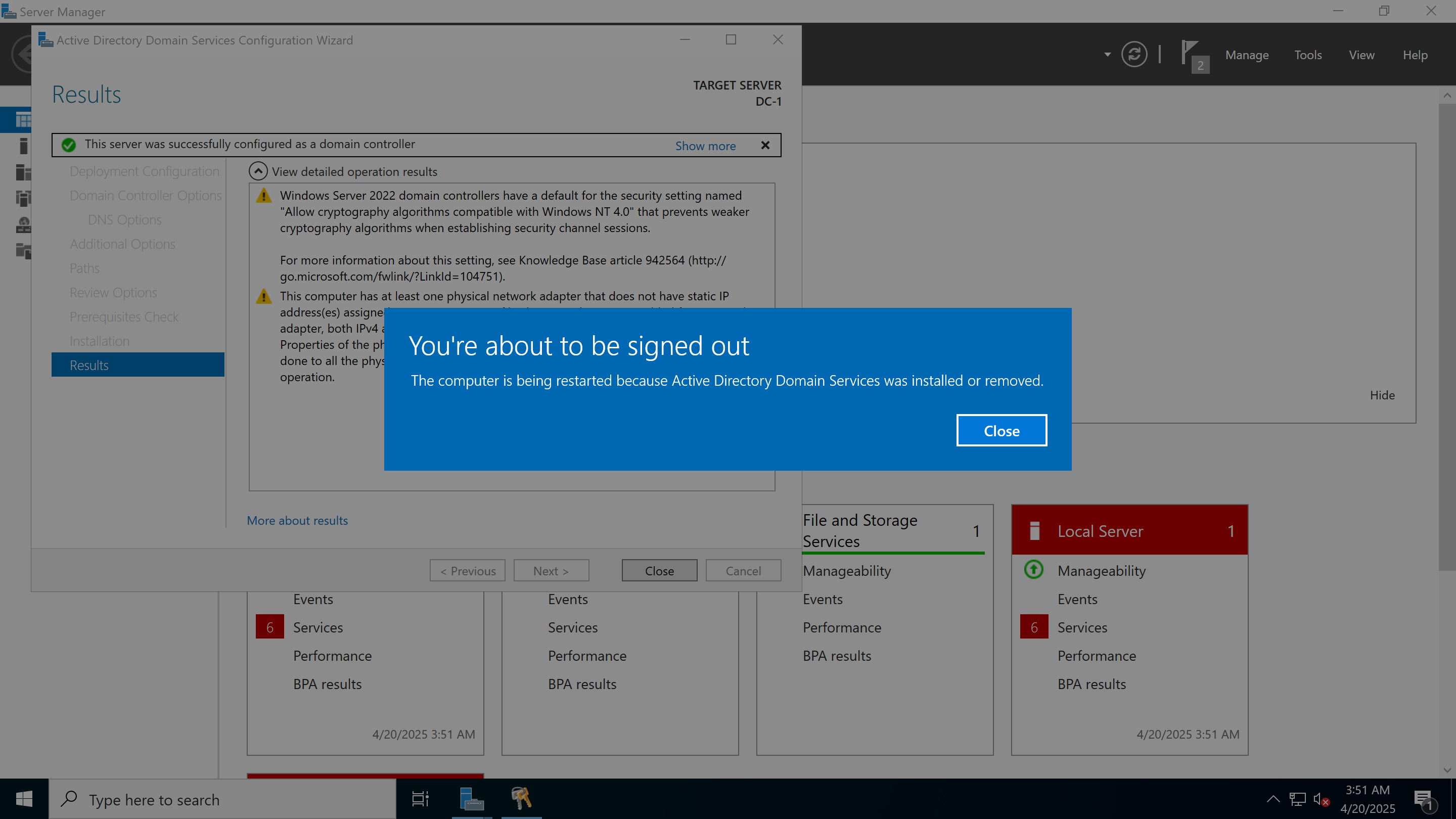Click green Manageability status icon in Local Server
This screenshot has width=1456, height=819.
(1034, 569)
